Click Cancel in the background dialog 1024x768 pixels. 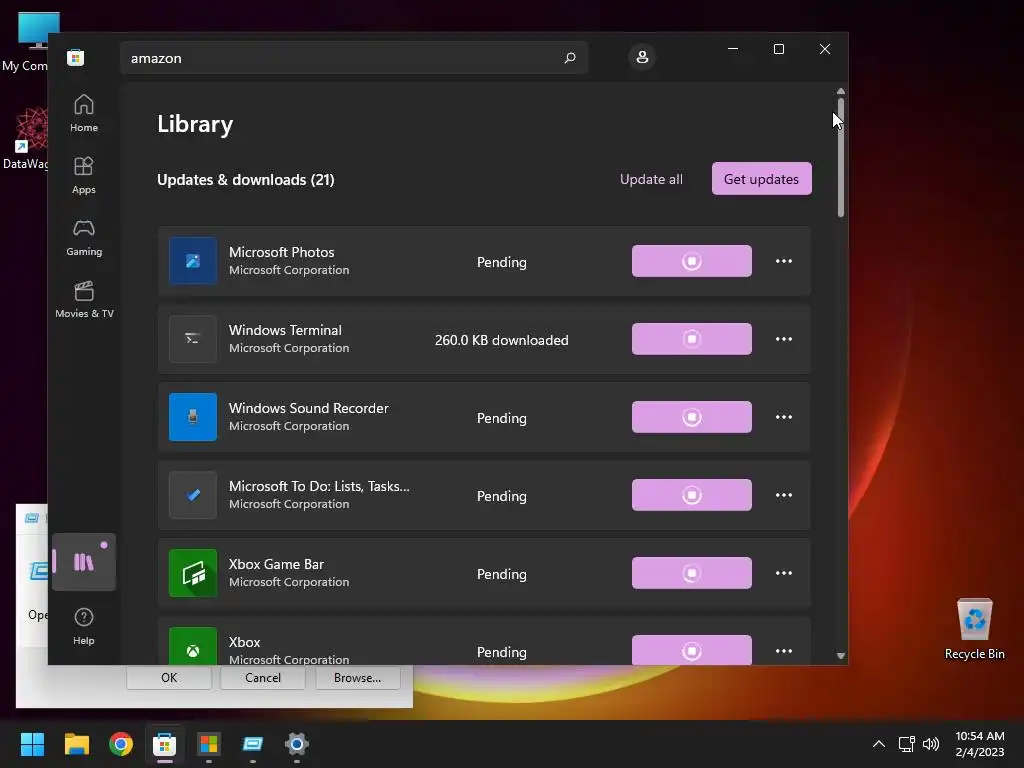[x=263, y=678]
